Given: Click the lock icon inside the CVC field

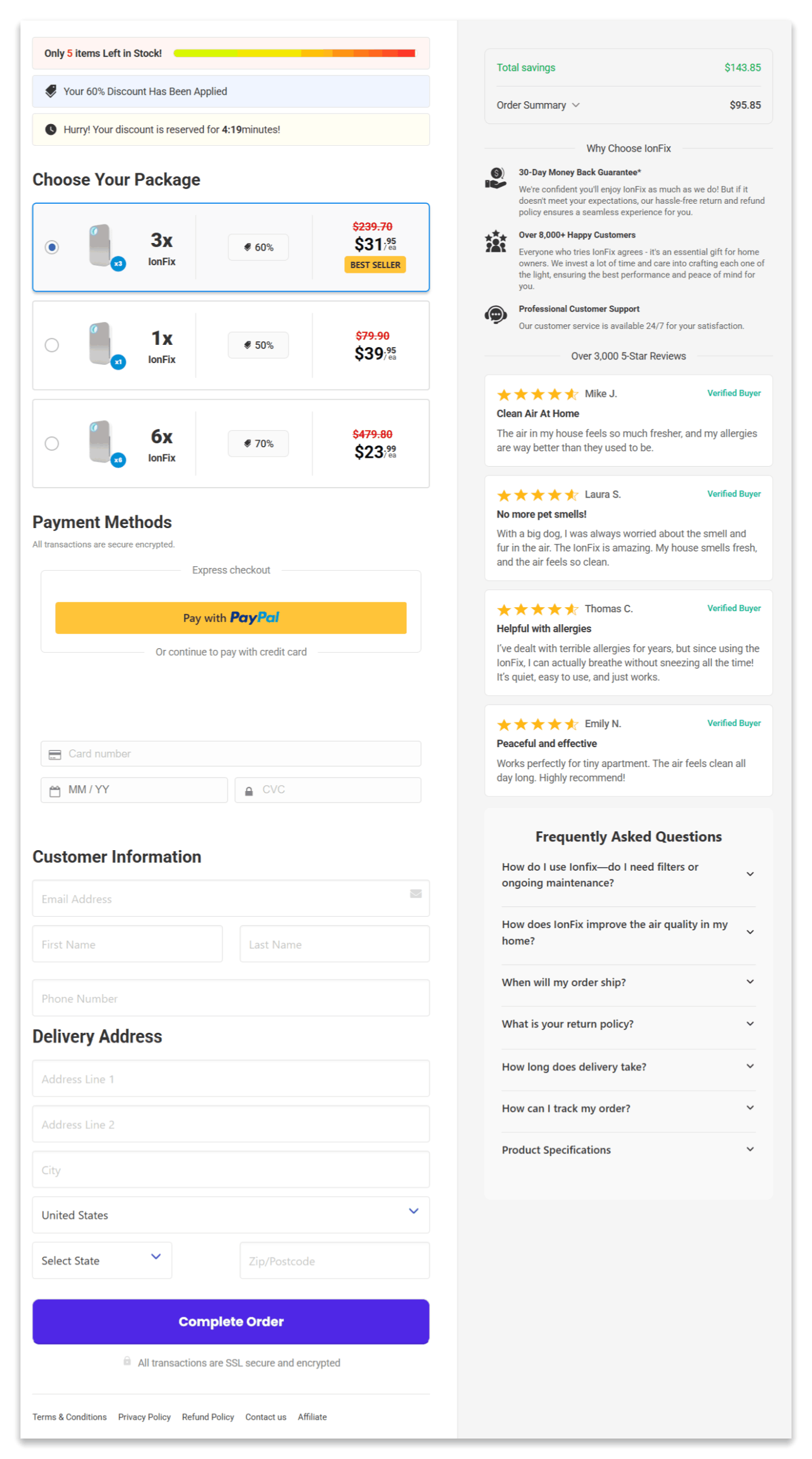Looking at the screenshot, I should 248,789.
